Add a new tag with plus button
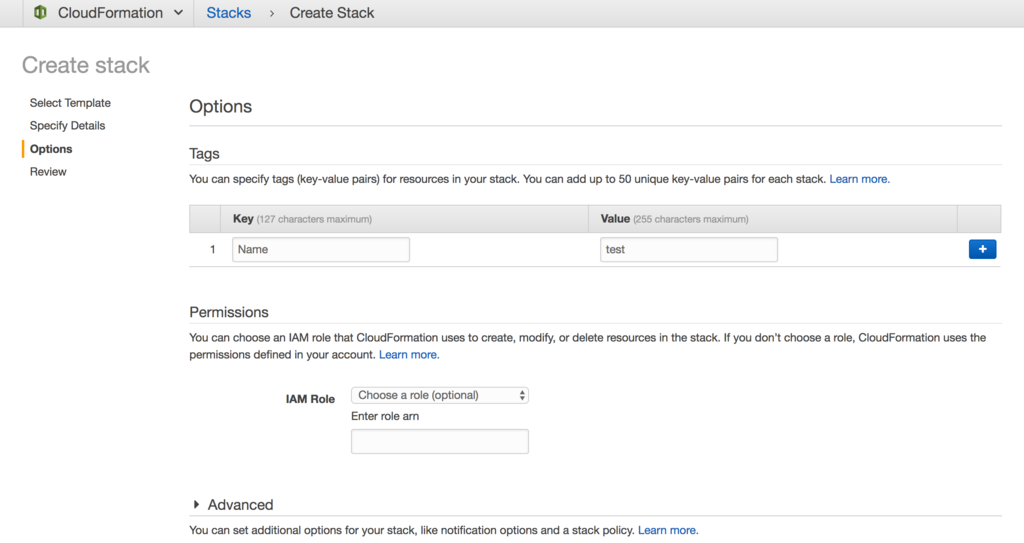This screenshot has height=543, width=1024. coord(982,249)
